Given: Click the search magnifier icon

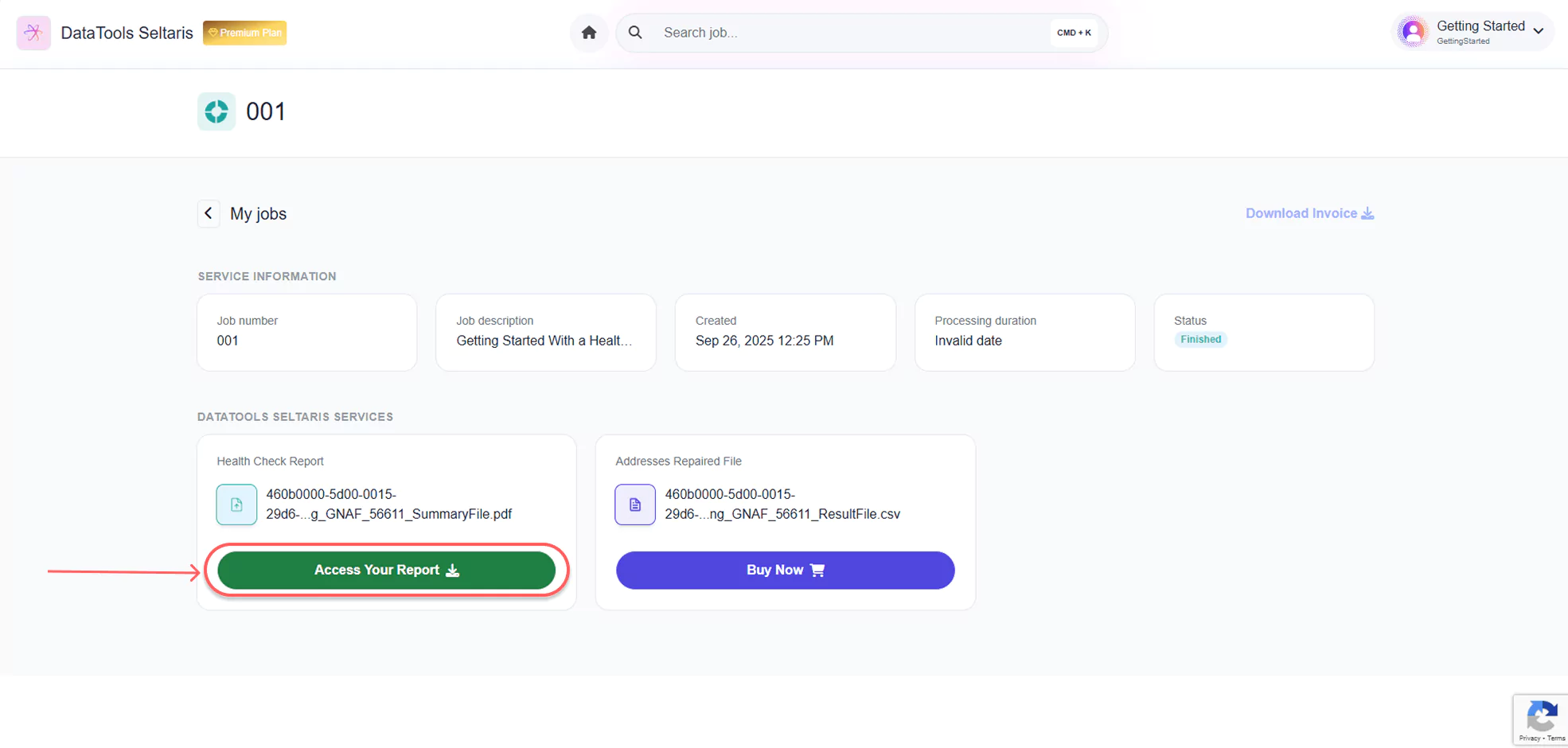Looking at the screenshot, I should tap(635, 33).
